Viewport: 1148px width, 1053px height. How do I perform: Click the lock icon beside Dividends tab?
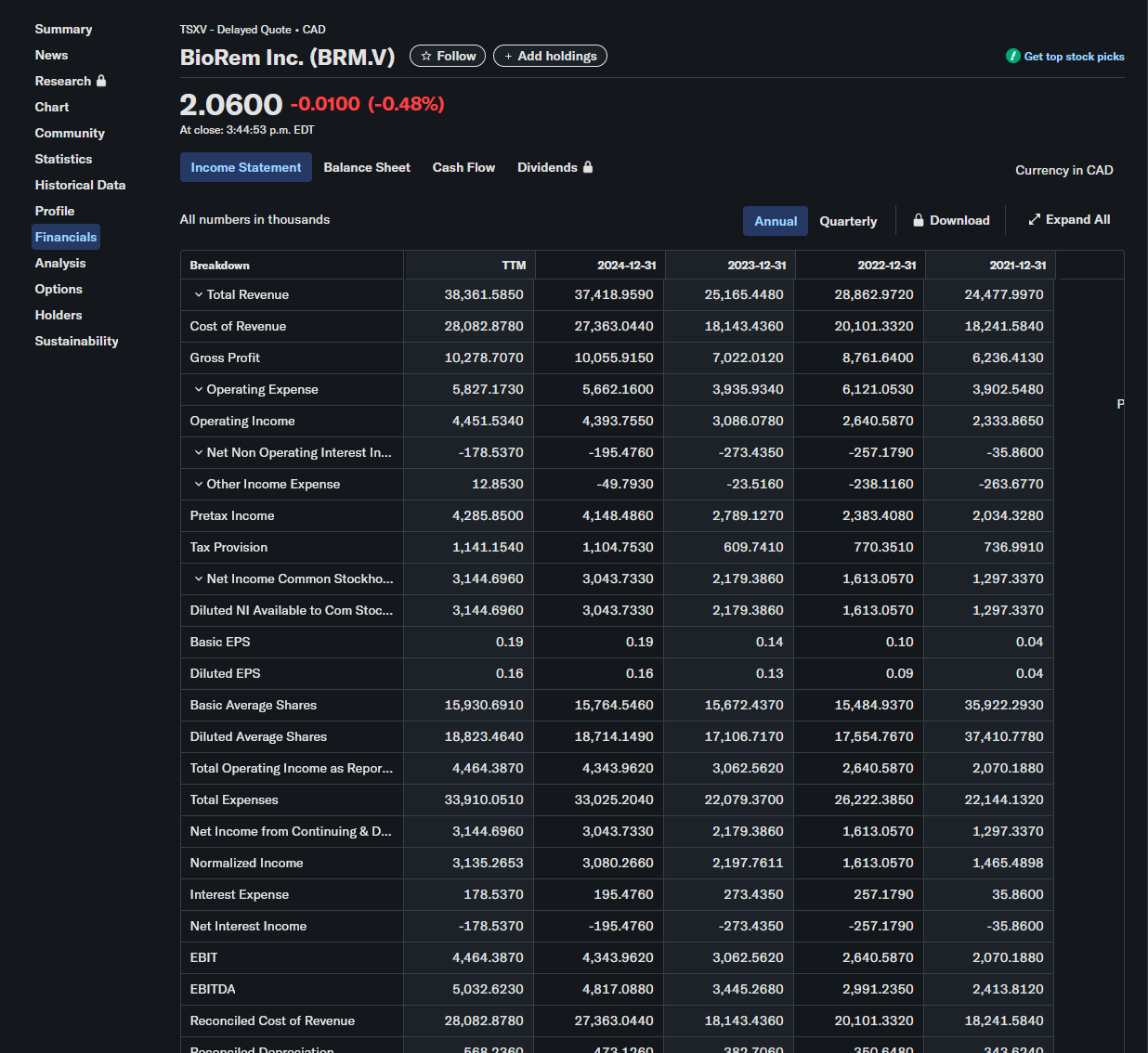pyautogui.click(x=588, y=167)
